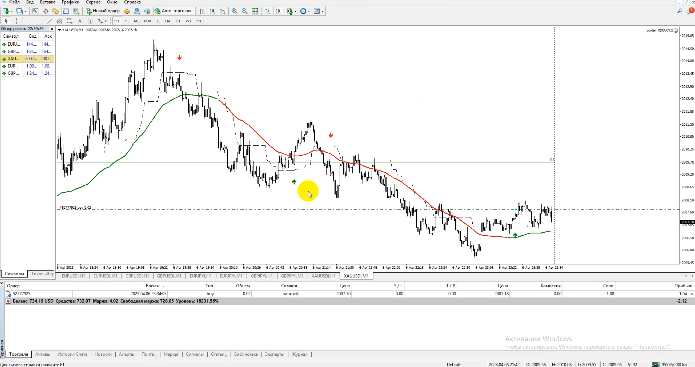This screenshot has height=367, width=695.
Task: Click the tile windows grid icon
Action: tap(255, 11)
